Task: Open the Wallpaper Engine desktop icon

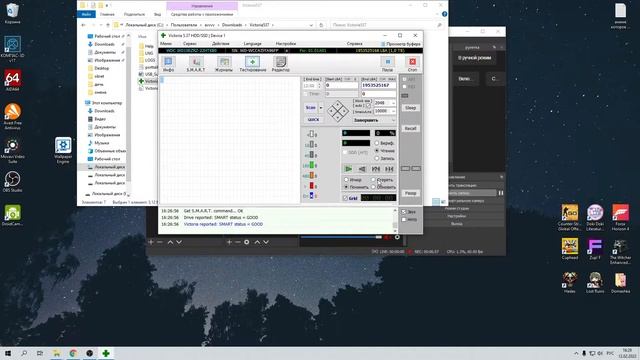Action: [x=63, y=150]
